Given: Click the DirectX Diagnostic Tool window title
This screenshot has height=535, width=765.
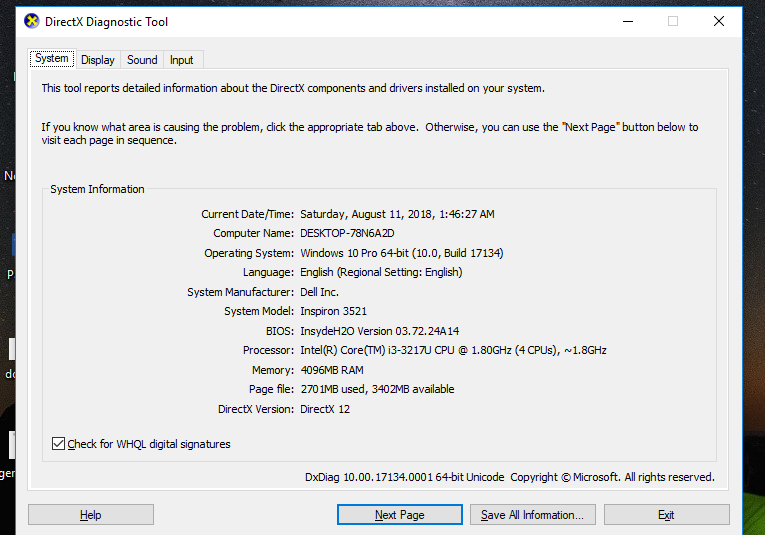Looking at the screenshot, I should [106, 22].
